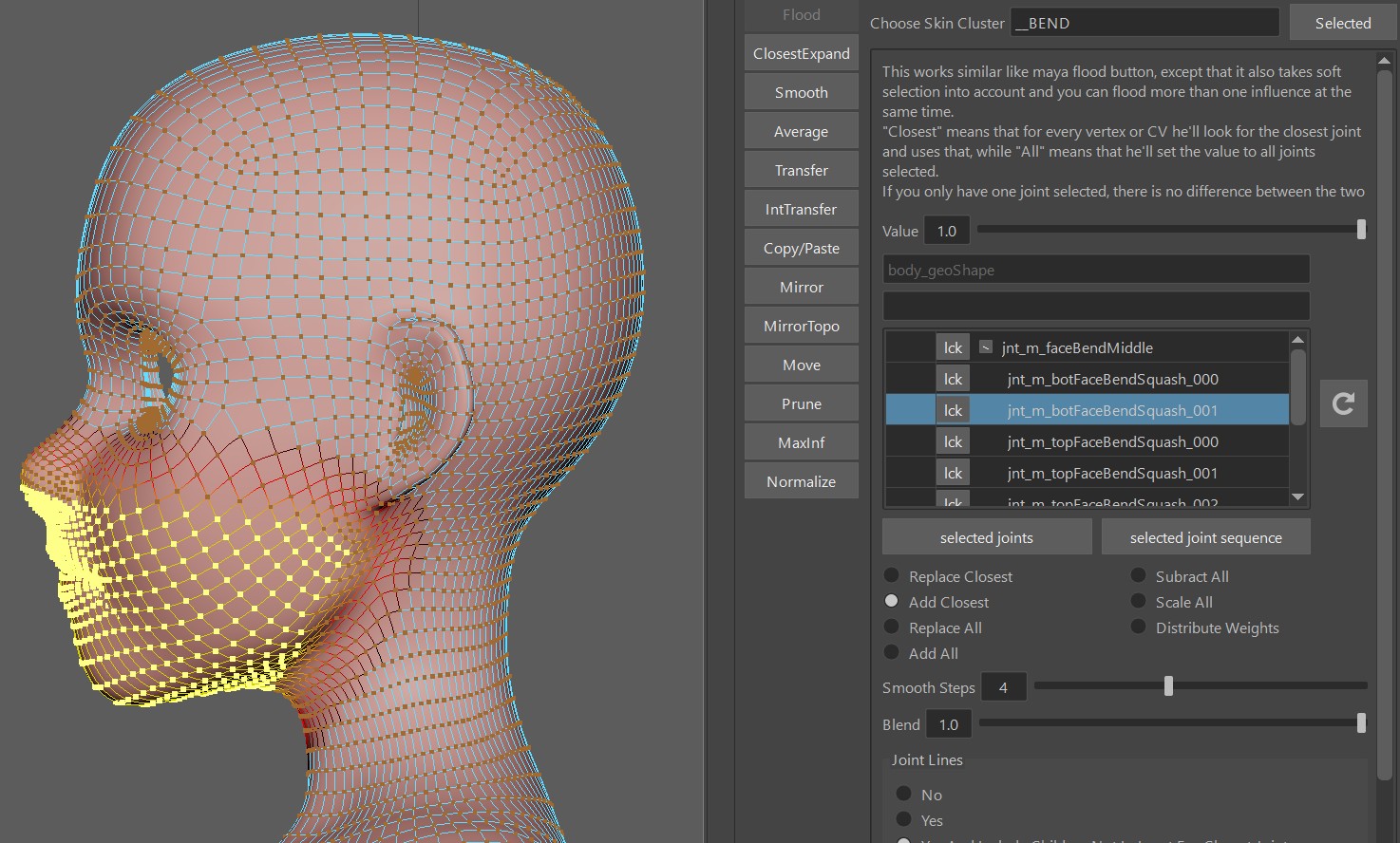Image resolution: width=1400 pixels, height=843 pixels.
Task: Select joint jnt_m_topFaceBendSquash_001 in the list
Action: [x=1112, y=473]
